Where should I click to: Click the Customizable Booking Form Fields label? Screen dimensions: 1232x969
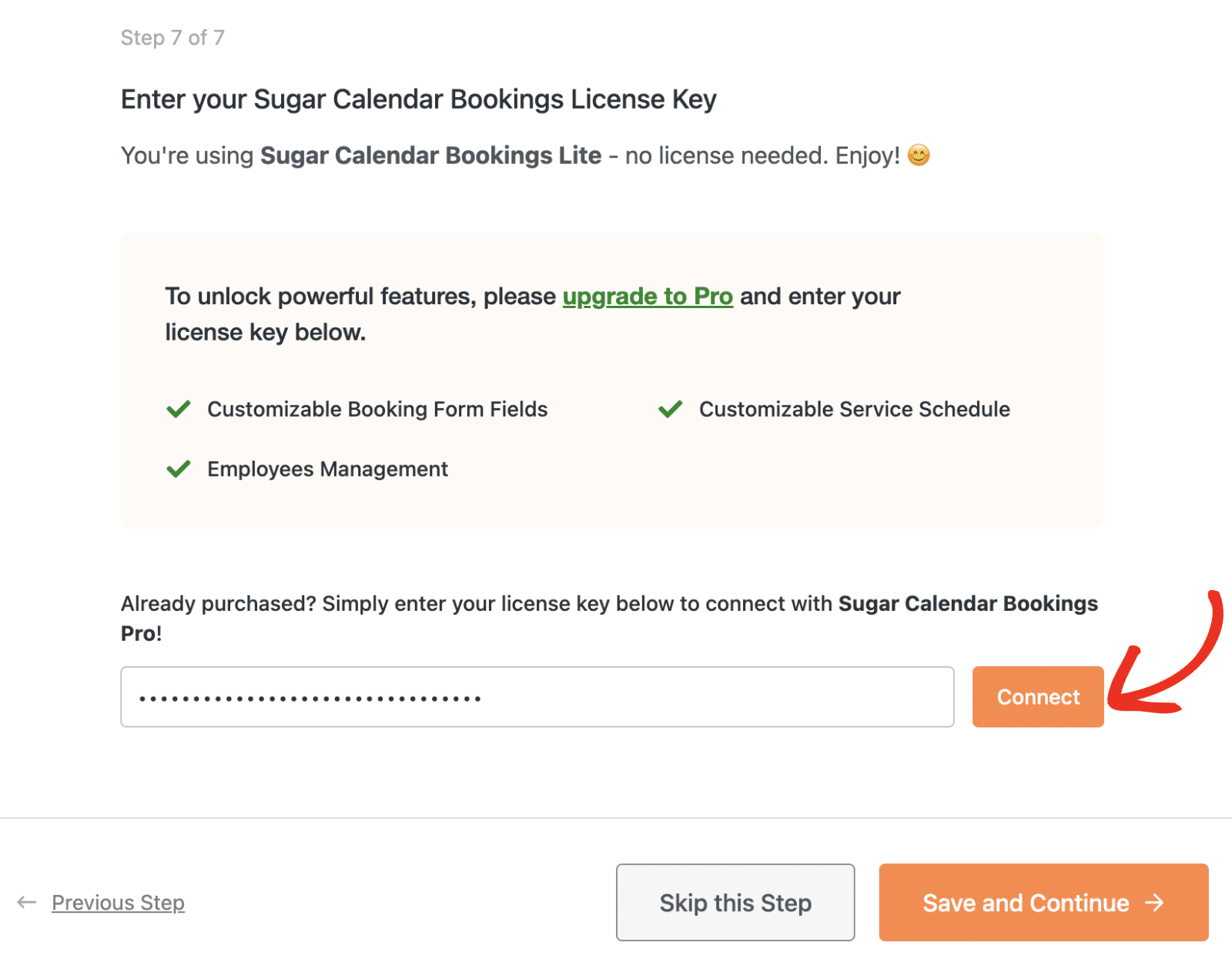coord(377,409)
